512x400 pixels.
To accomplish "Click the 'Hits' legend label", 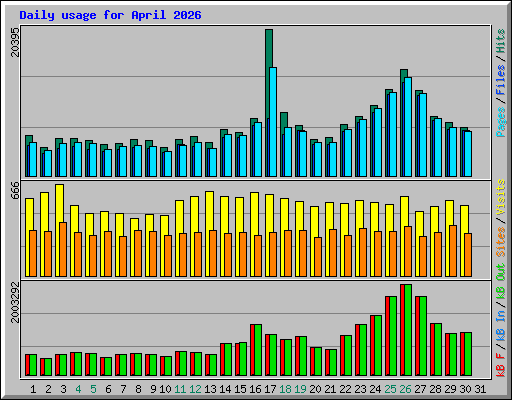I will tap(501, 41).
